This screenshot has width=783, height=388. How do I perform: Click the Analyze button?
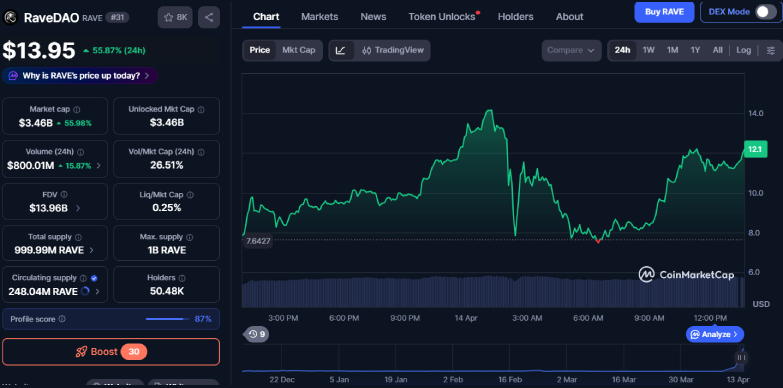coord(715,335)
